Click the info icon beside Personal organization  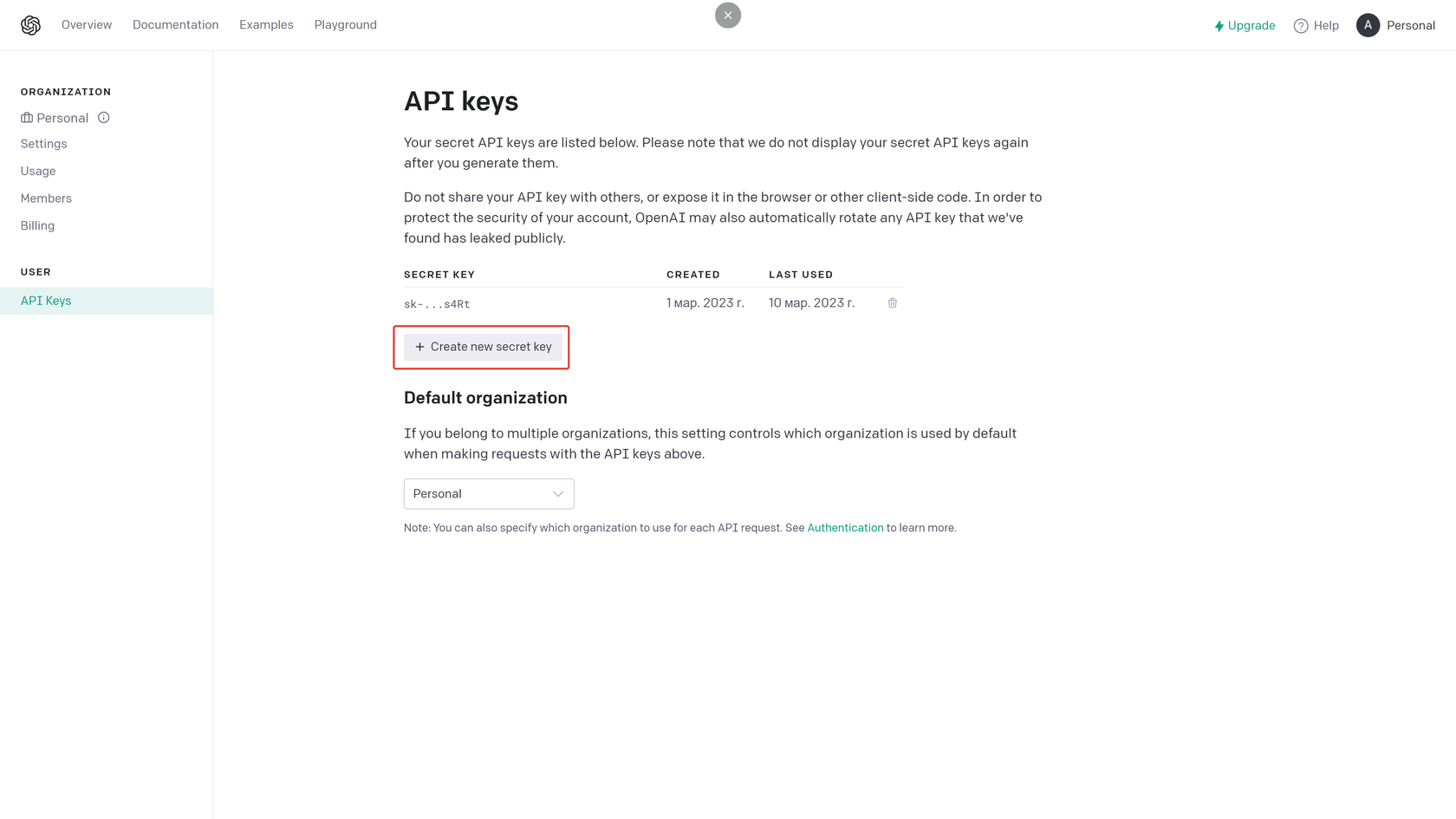tap(104, 117)
